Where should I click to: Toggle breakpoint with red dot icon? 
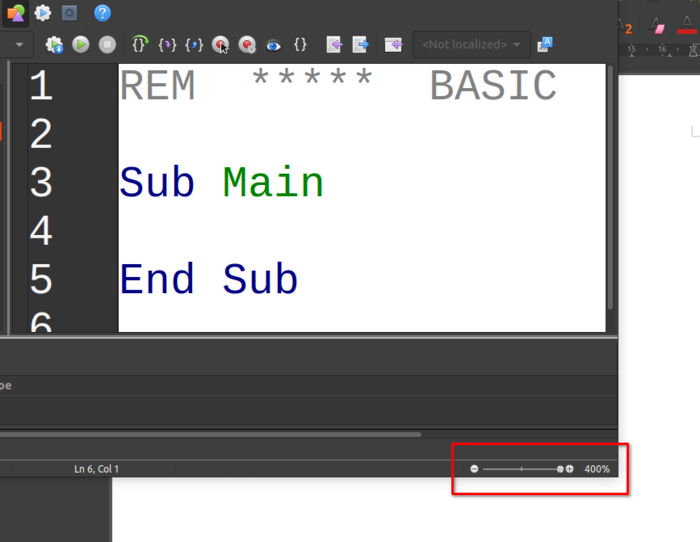(x=220, y=45)
